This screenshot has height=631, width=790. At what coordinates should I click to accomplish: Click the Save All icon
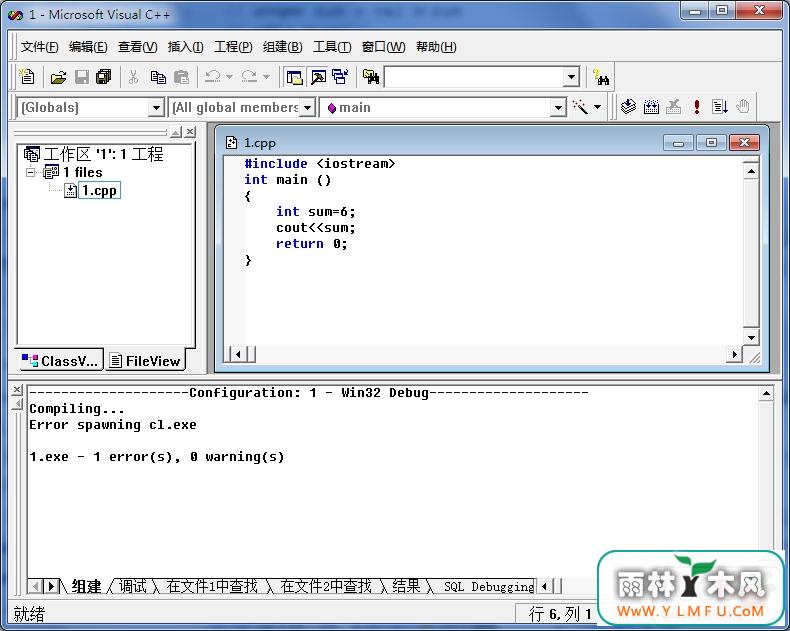104,77
